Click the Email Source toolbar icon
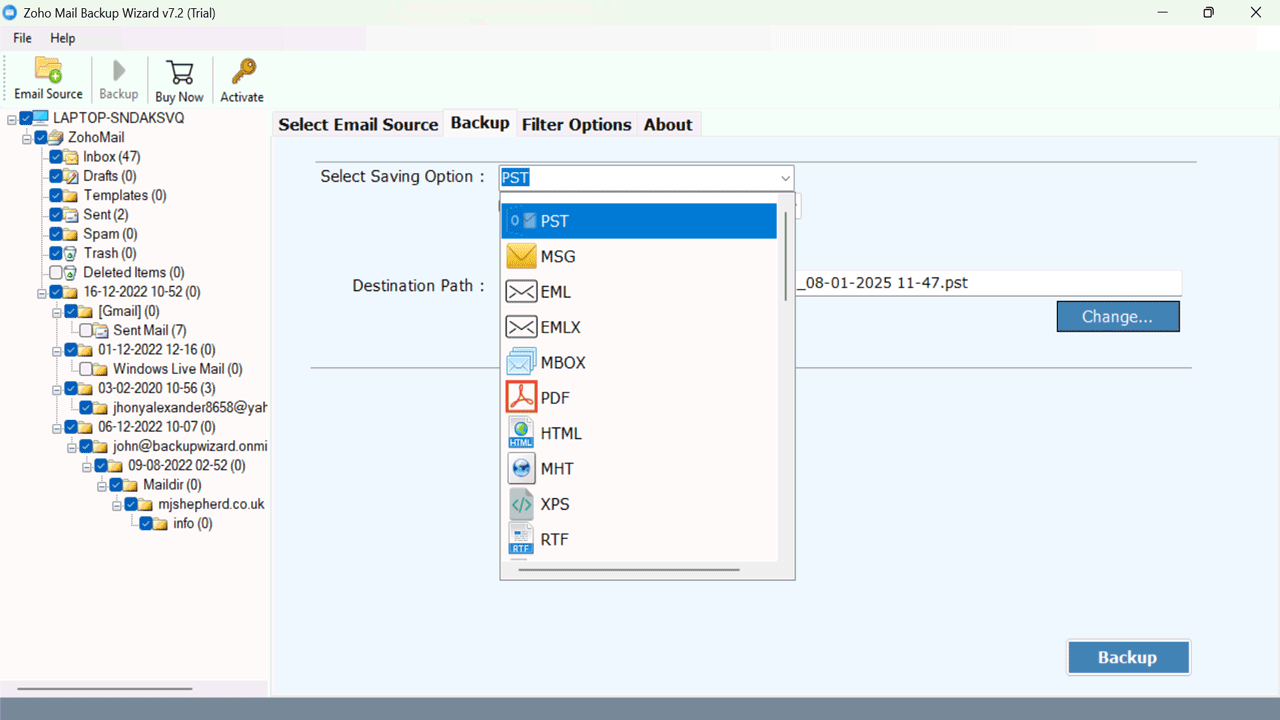Viewport: 1280px width, 720px height. pos(48,70)
